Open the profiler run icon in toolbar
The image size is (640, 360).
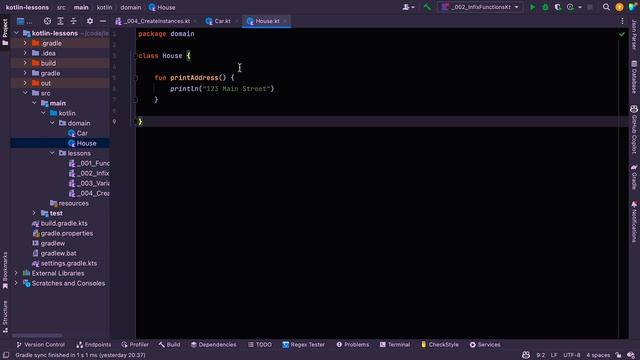(x=570, y=7)
